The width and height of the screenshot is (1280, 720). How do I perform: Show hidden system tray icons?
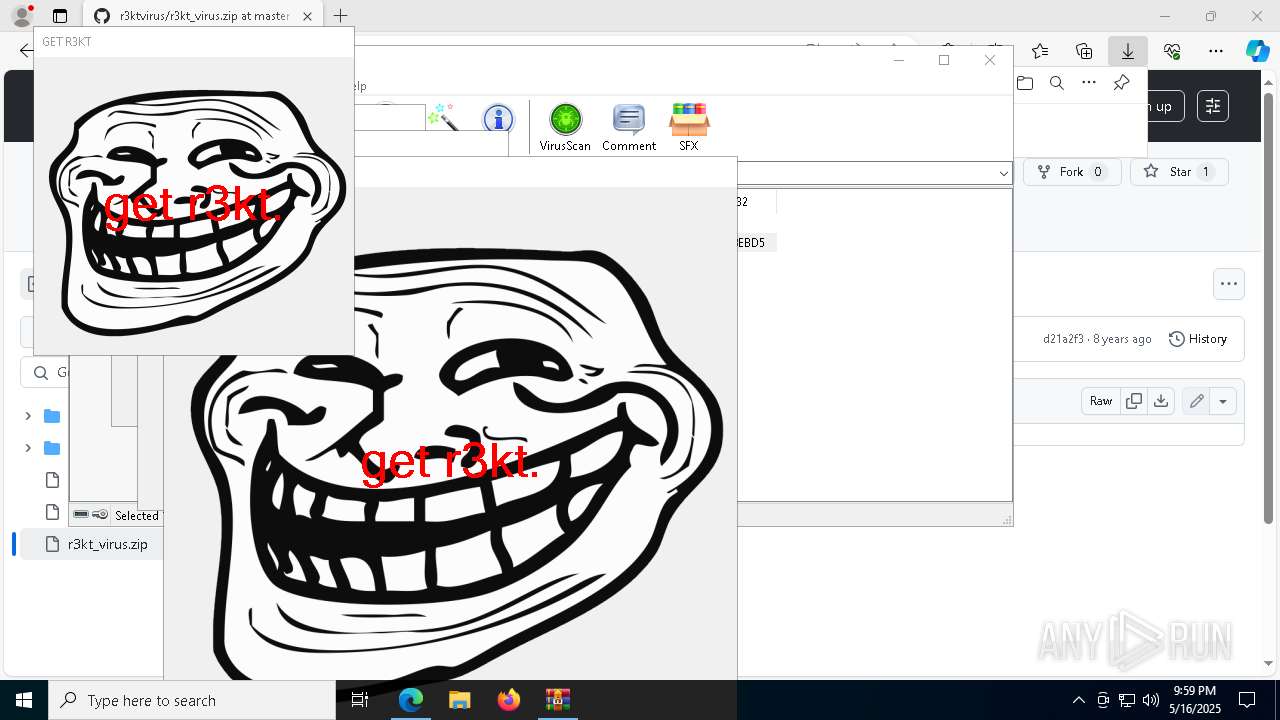tap(1078, 700)
